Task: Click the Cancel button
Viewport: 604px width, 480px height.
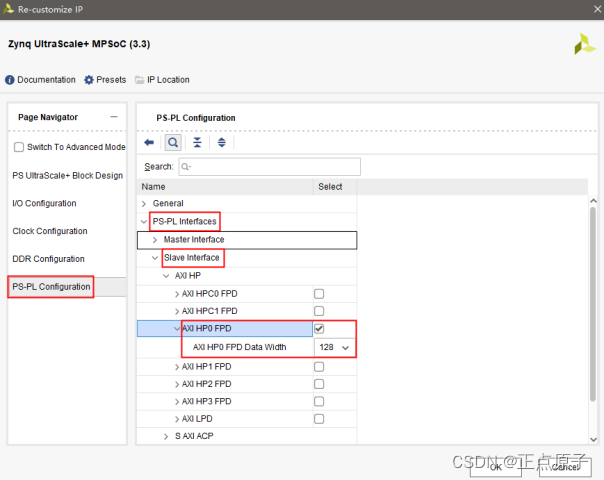Action: coord(565,467)
